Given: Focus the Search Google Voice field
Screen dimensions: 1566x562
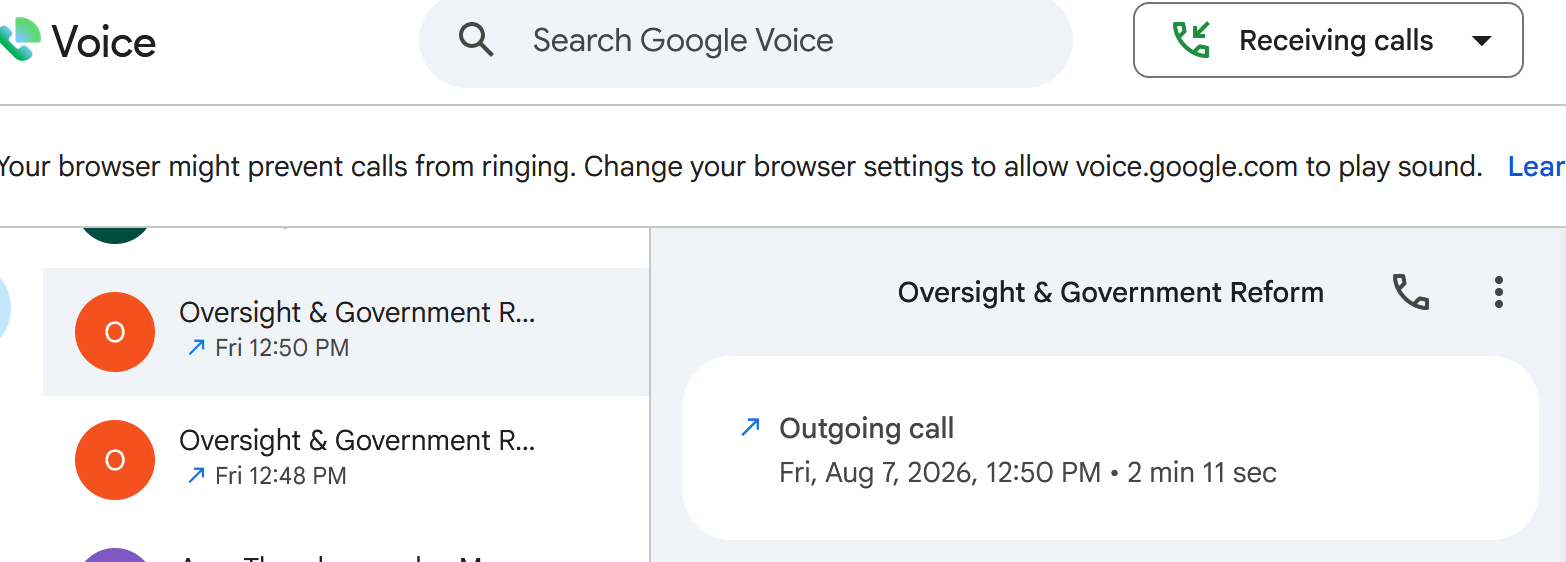Looking at the screenshot, I should (746, 40).
